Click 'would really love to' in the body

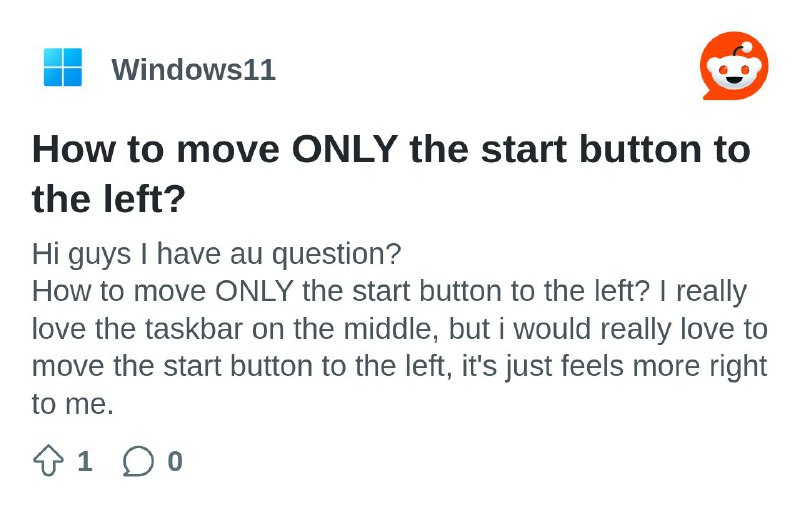(x=640, y=329)
